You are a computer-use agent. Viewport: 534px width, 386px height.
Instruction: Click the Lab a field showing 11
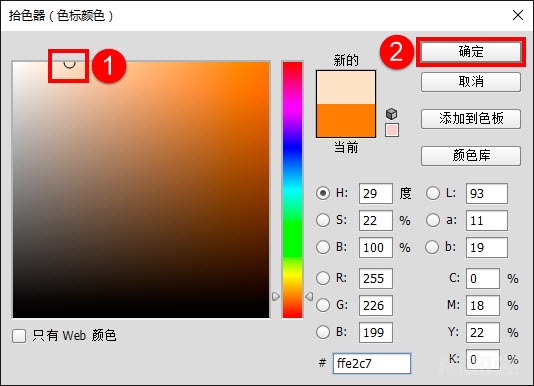(487, 220)
